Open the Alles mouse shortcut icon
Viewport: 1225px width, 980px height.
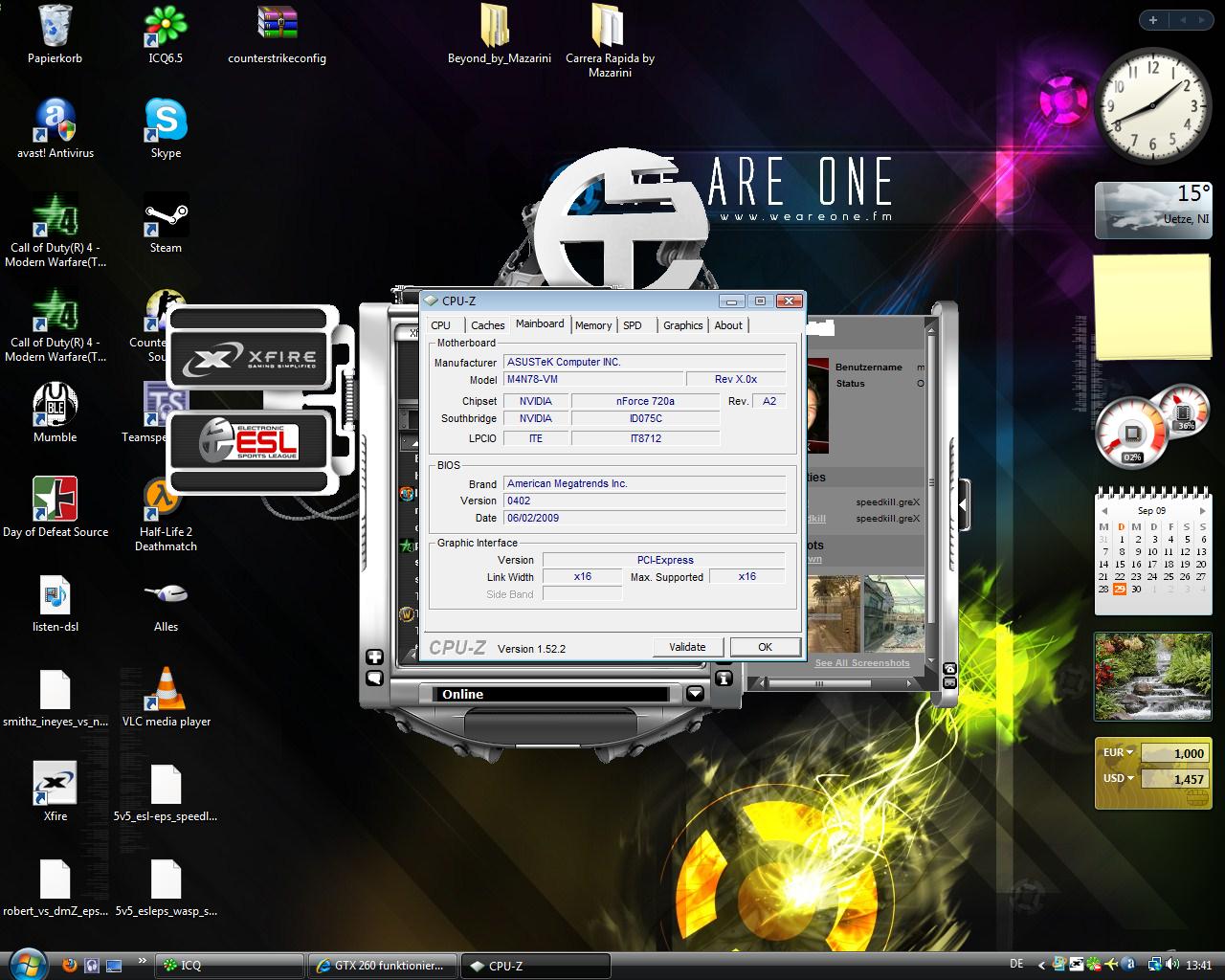coord(166,594)
